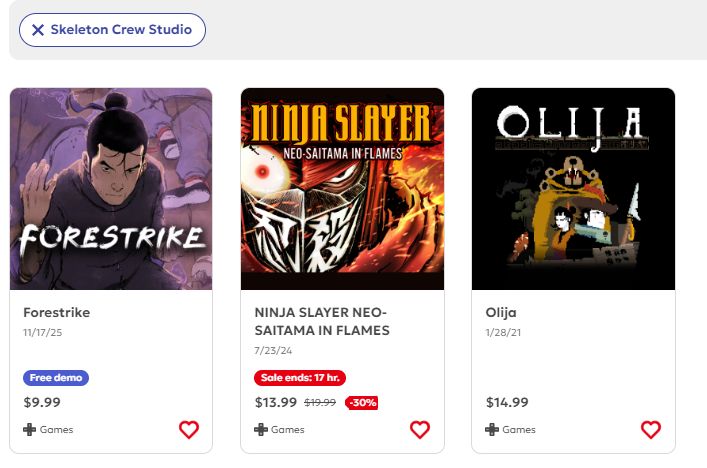Screen dimensions: 707x468
Task: Click Games category icon under Olija
Action: [492, 430]
